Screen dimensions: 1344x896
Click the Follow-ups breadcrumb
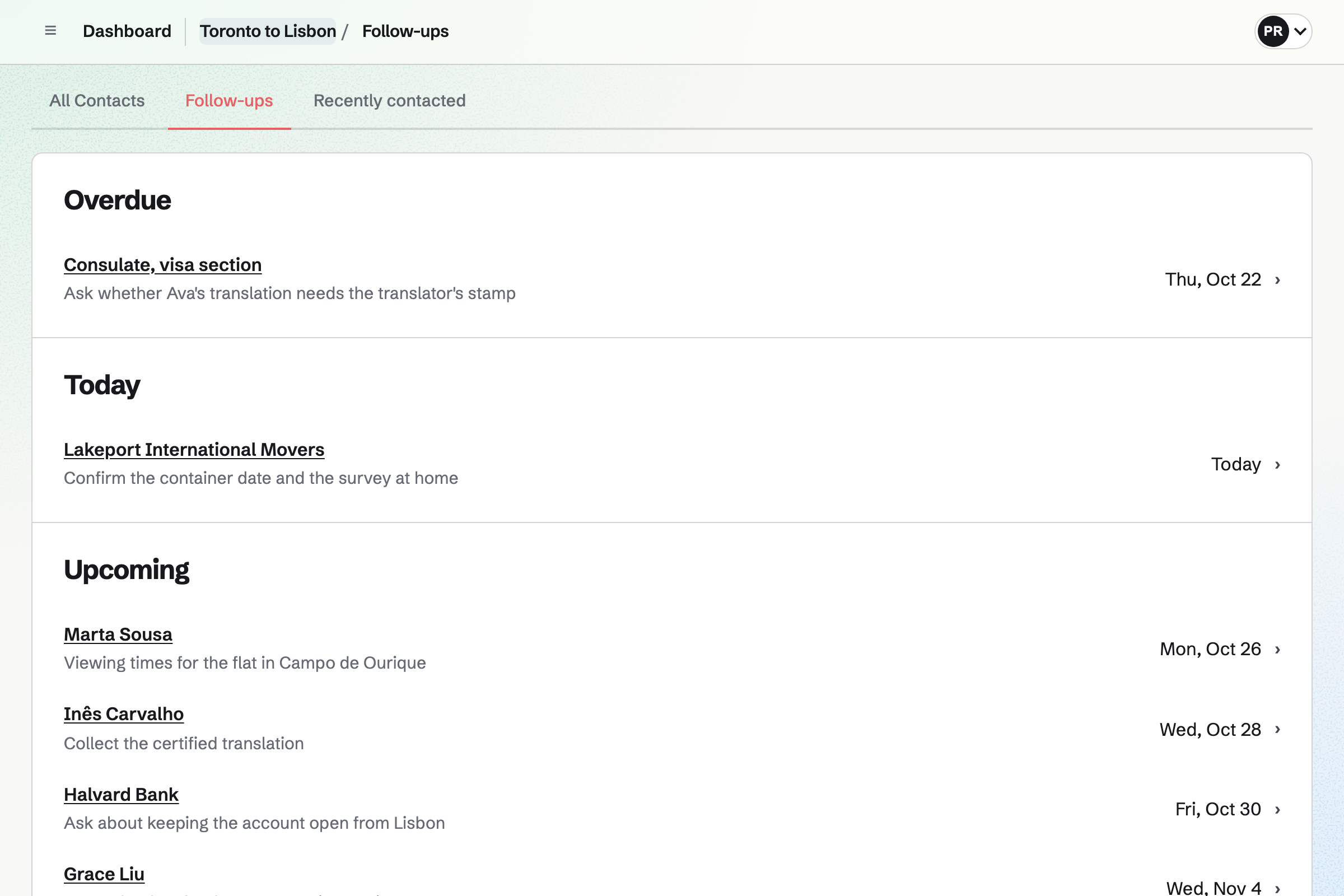tap(405, 31)
